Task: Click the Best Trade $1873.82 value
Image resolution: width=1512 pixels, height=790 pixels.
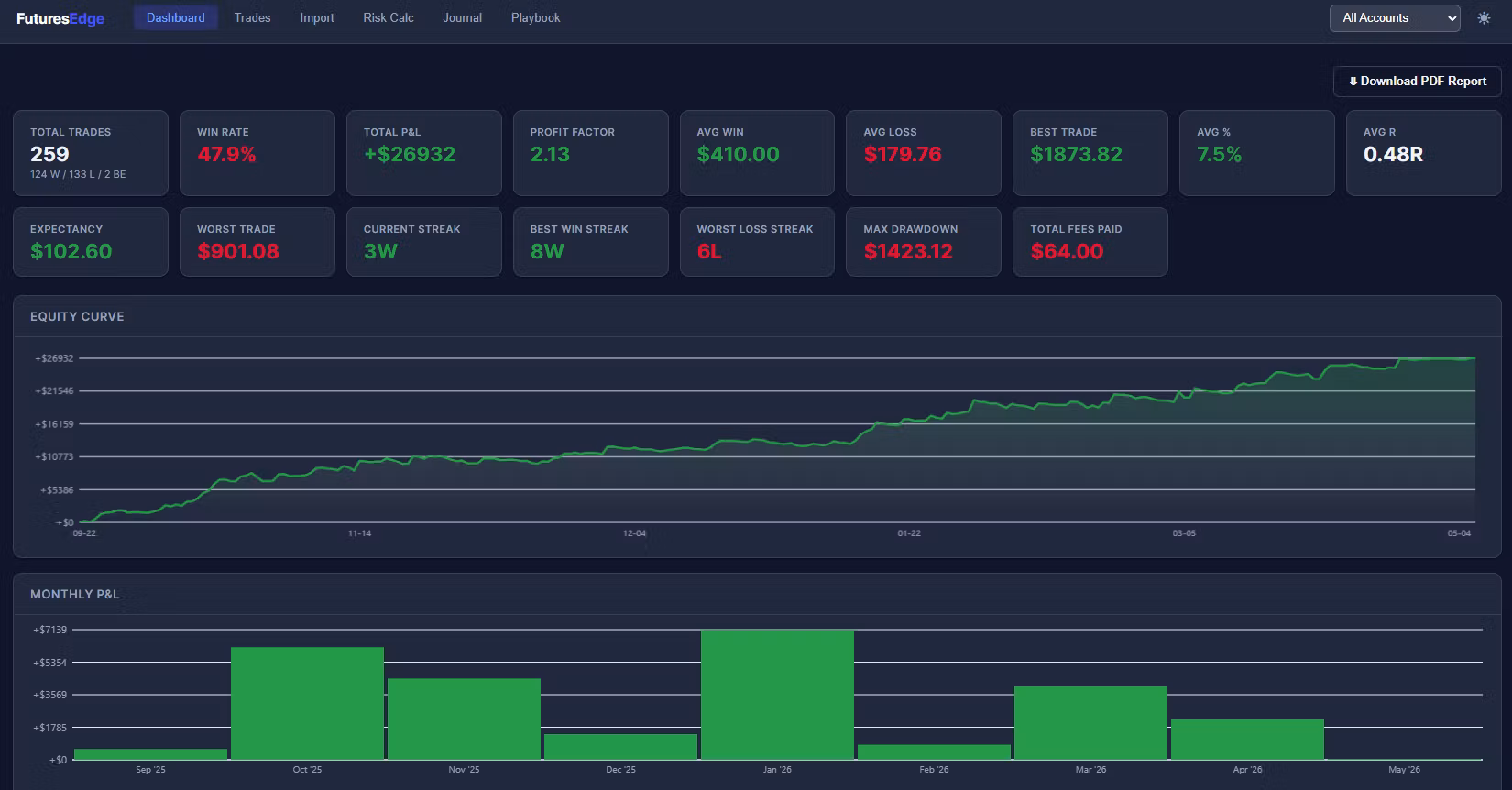Action: coord(1076,155)
